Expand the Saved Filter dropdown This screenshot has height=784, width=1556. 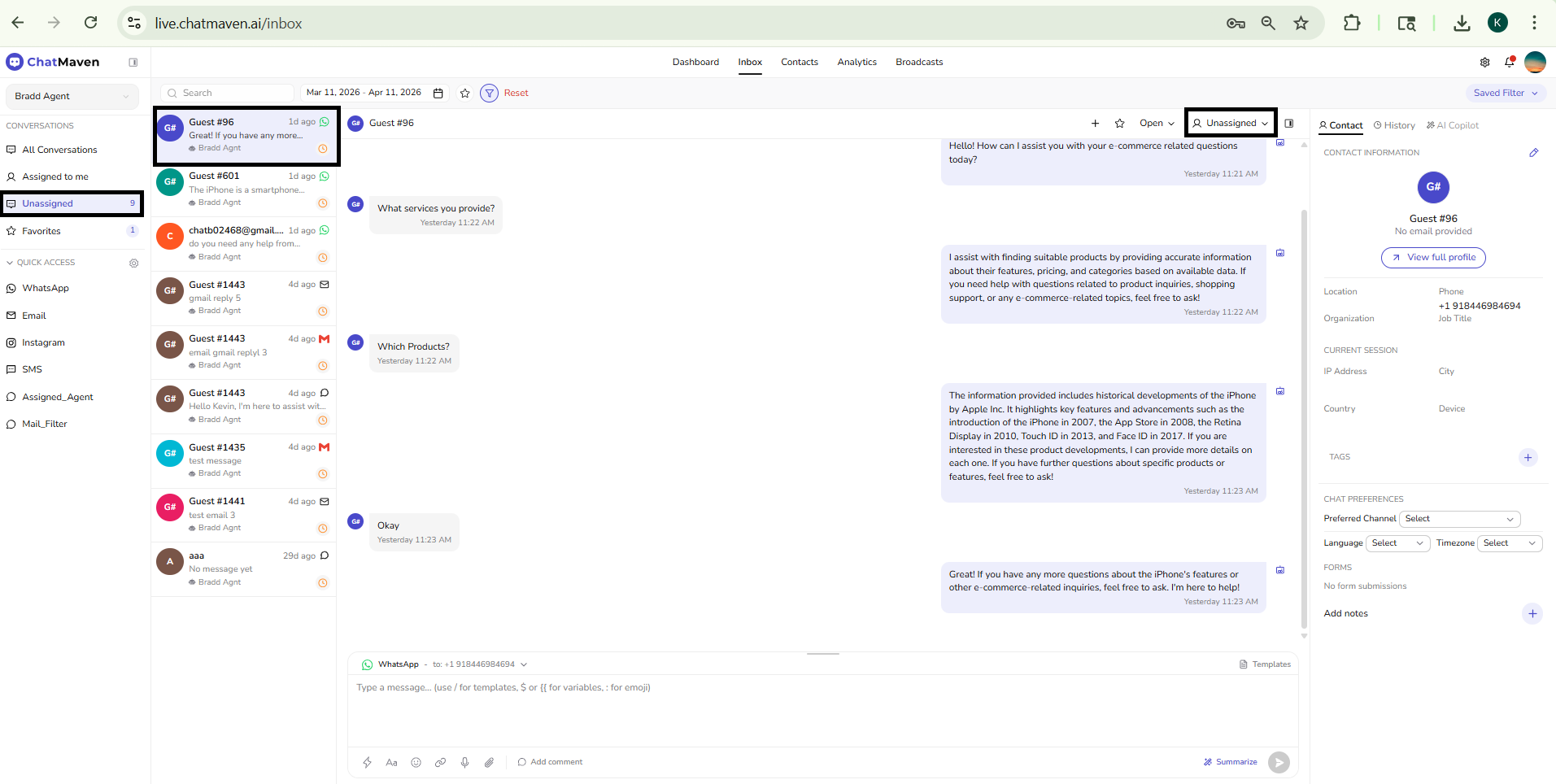(1505, 93)
